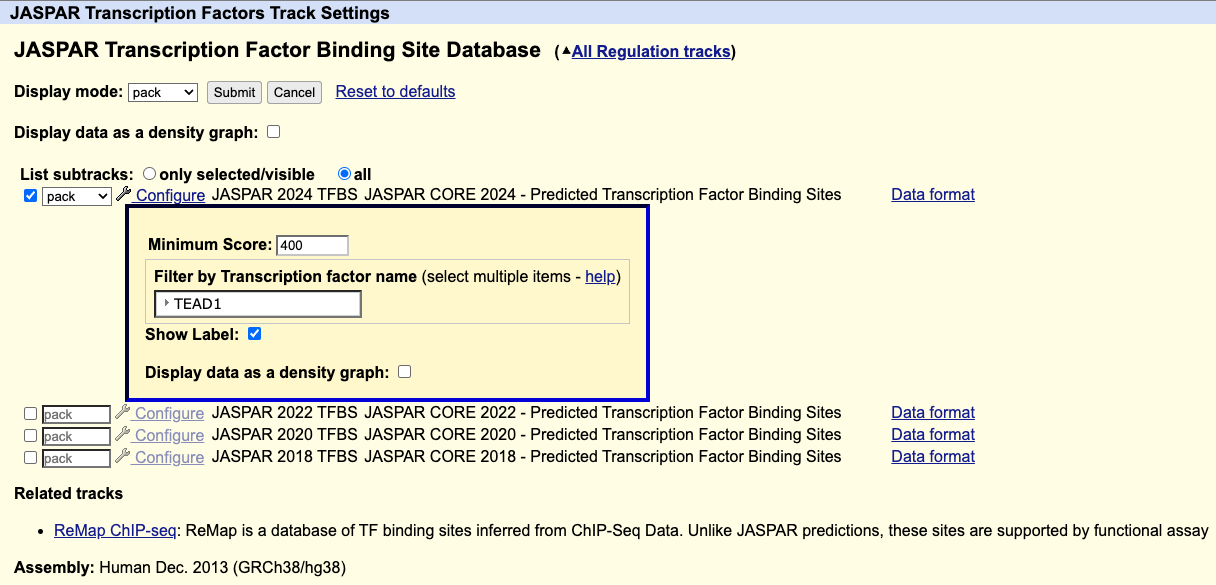
Task: Click the wrench icon for JASPAR 2020
Action: click(x=123, y=435)
